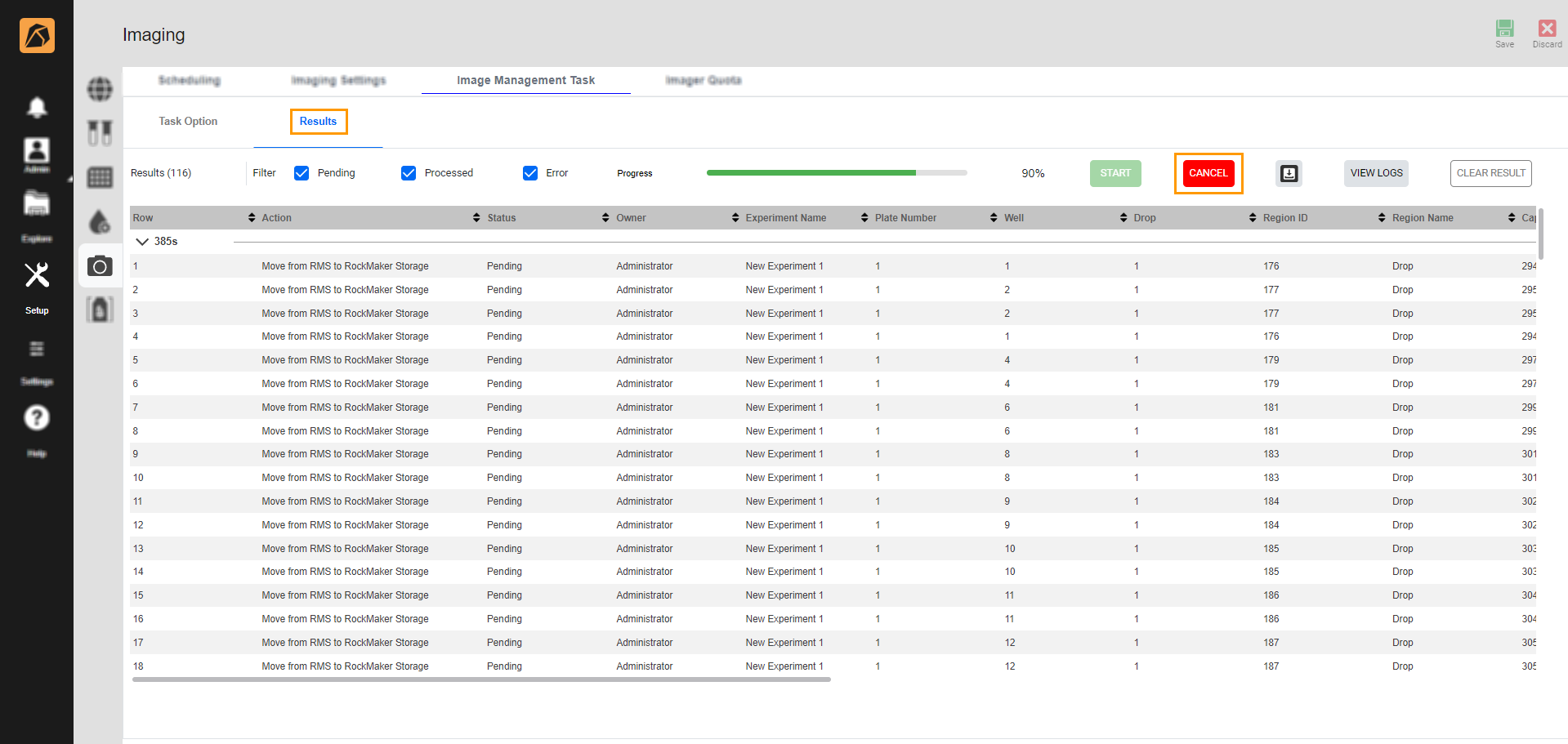Screen dimensions: 1568x744
Task: Click the globe icon in the setup sidebar
Action: click(x=100, y=89)
